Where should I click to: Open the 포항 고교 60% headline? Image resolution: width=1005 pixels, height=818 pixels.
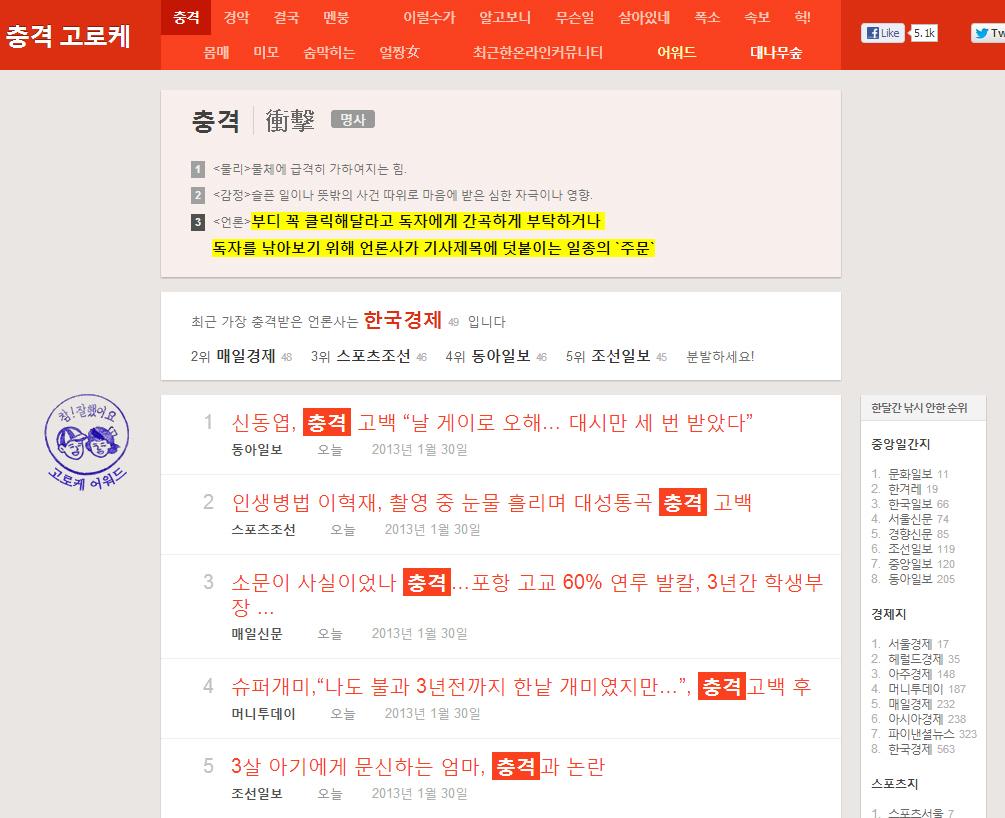(x=527, y=594)
